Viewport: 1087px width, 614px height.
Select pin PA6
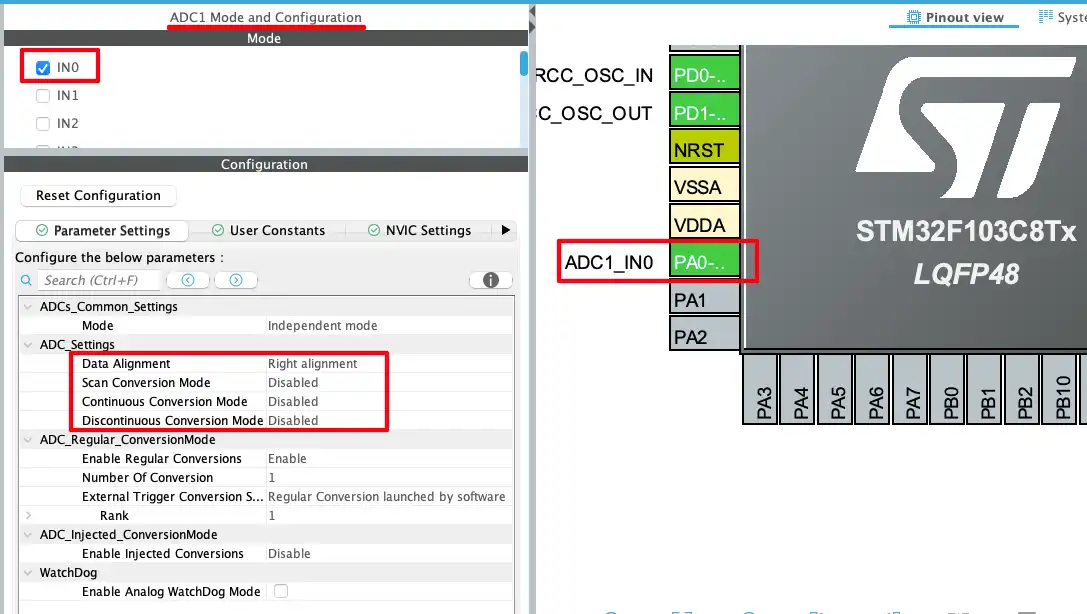pyautogui.click(x=873, y=389)
